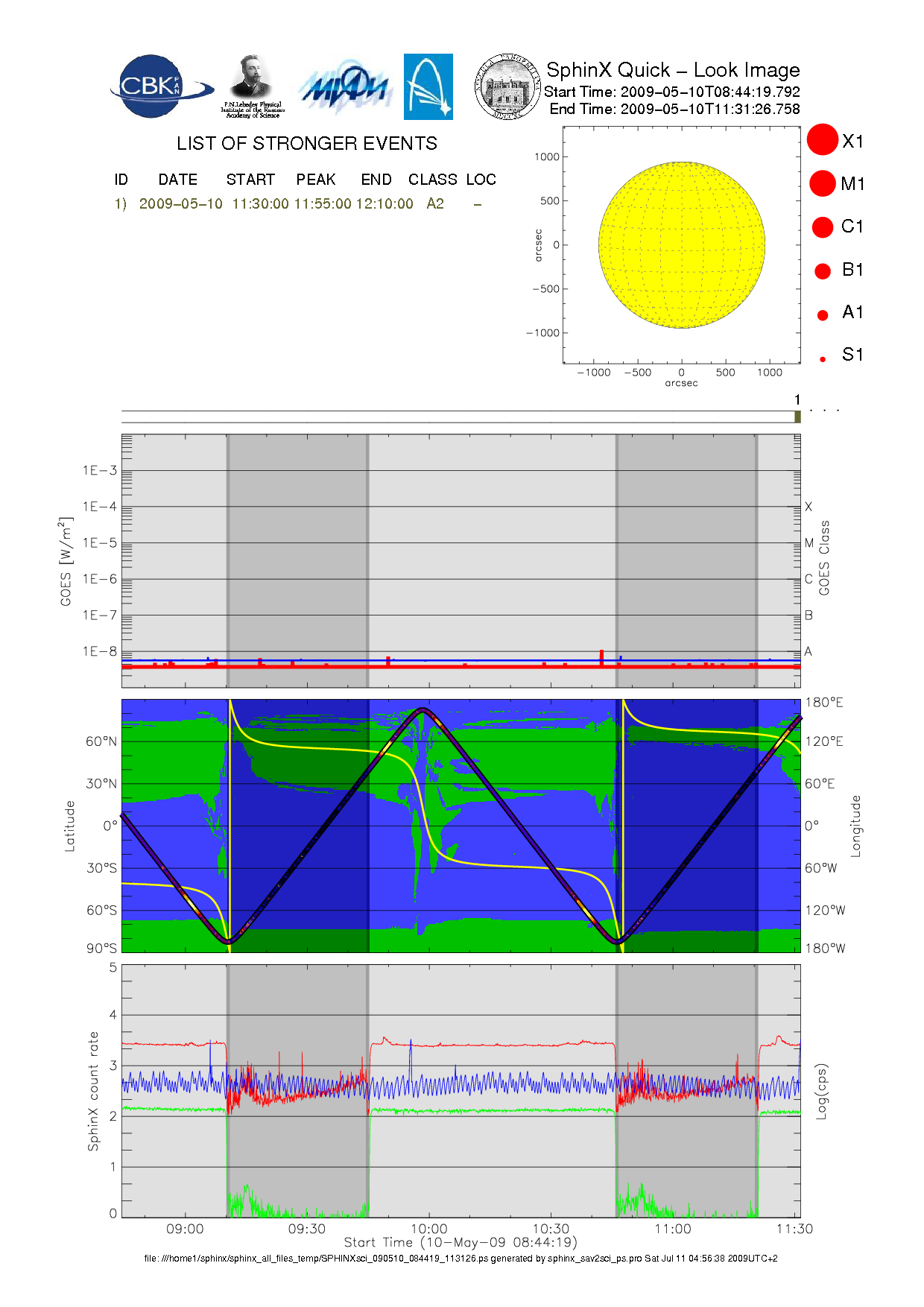This screenshot has width=924, height=1307.
Task: Select the A1 legend red dot
Action: click(x=823, y=315)
